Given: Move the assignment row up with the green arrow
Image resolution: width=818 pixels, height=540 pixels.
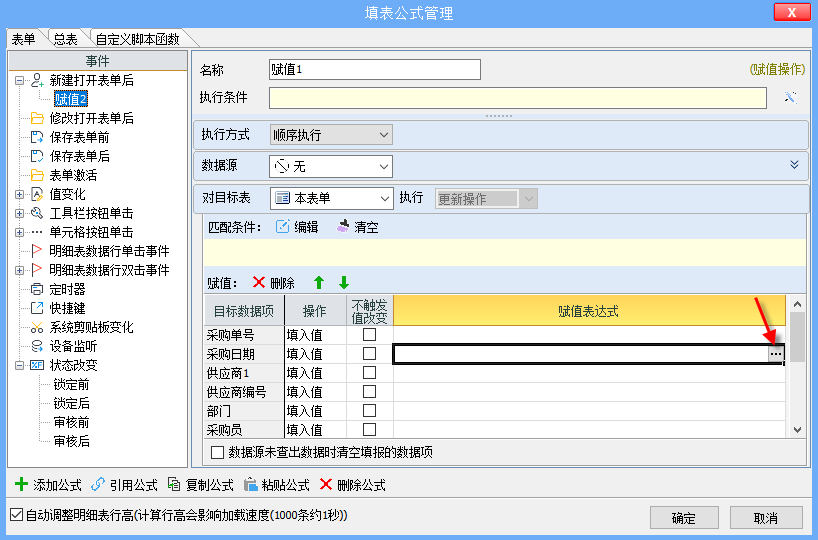Looking at the screenshot, I should (319, 283).
